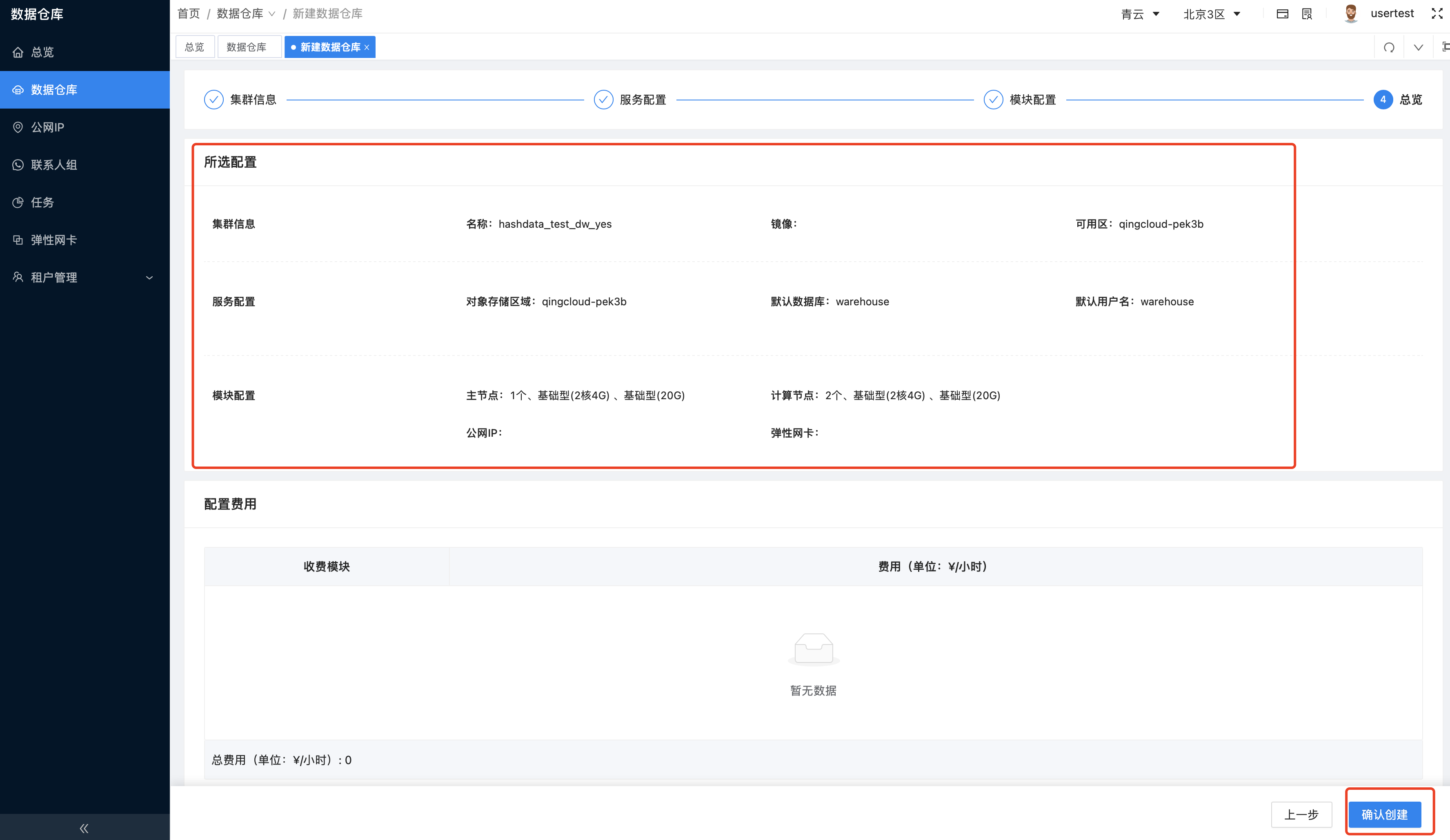This screenshot has width=1450, height=840.
Task: Open 公网IP location icon in sidebar
Action: tap(18, 127)
